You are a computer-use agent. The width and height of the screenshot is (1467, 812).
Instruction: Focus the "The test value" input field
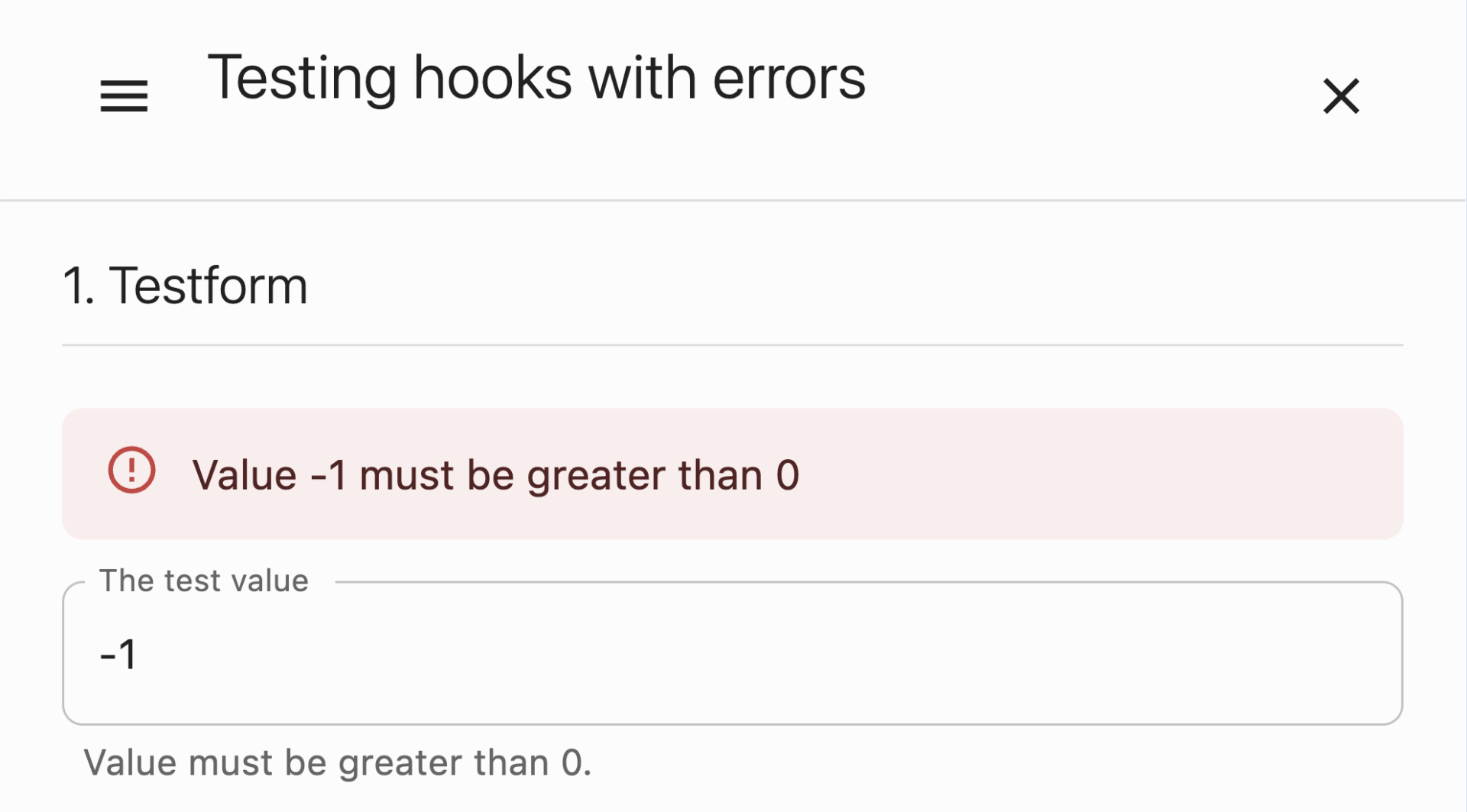[x=732, y=654]
